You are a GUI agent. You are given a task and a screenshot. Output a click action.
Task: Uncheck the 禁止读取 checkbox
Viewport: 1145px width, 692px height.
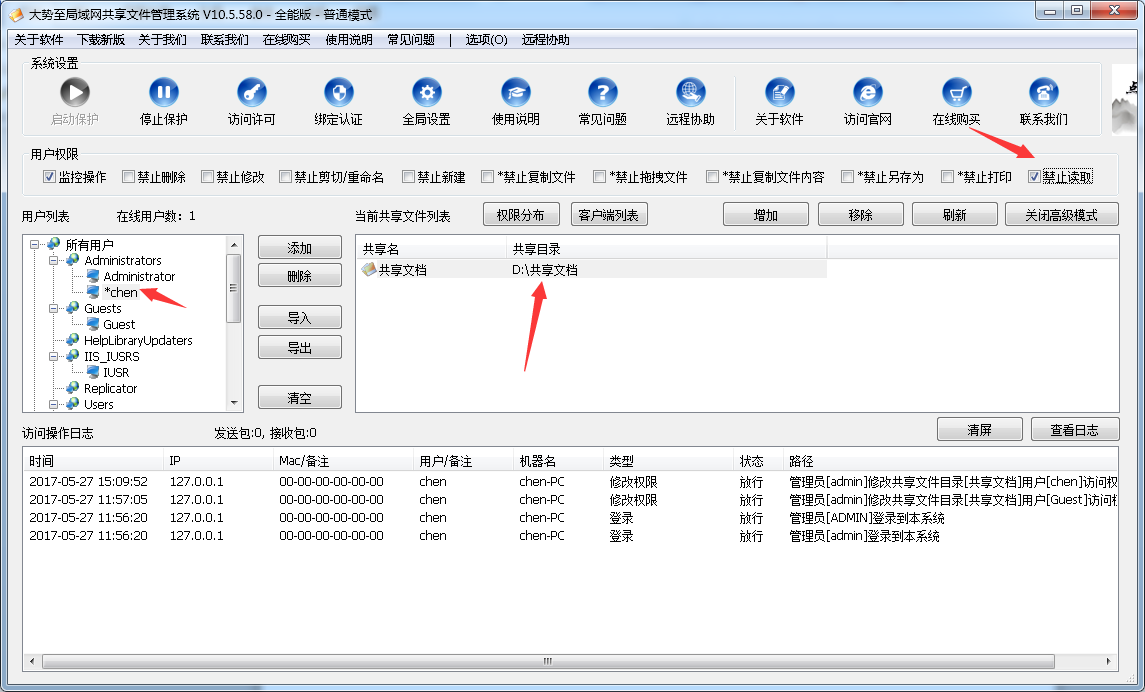point(1036,176)
